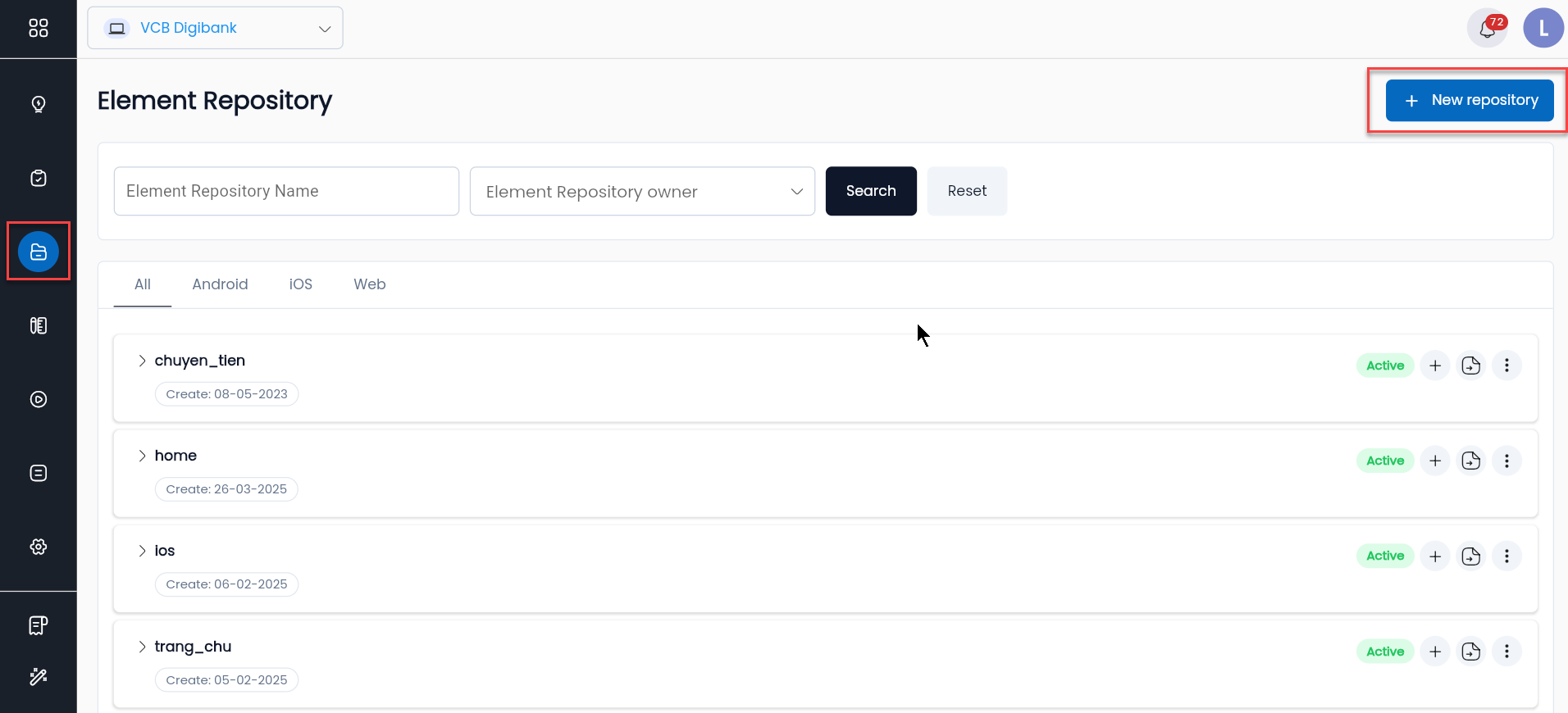Open the play circle run sidebar icon
Viewport: 1568px width, 713px height.
(38, 399)
